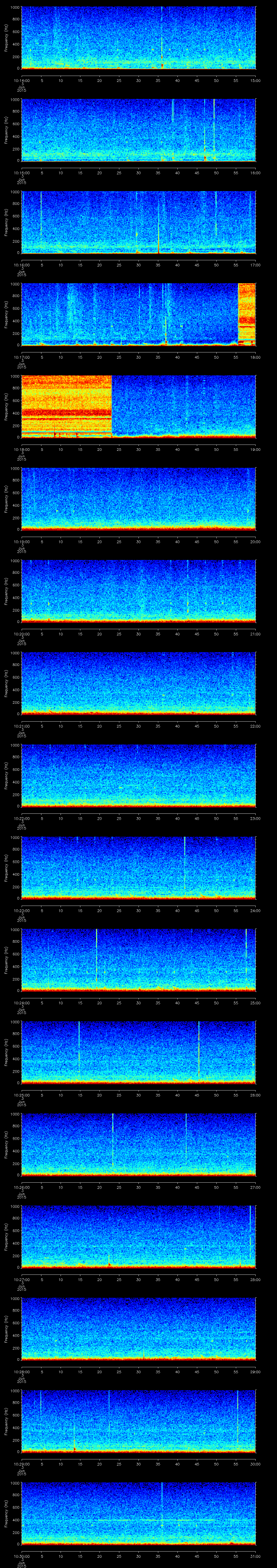Select the spectrogram panel starting at 10:25:00
The height and width of the screenshot is (1568, 277).
(x=138, y=1052)
